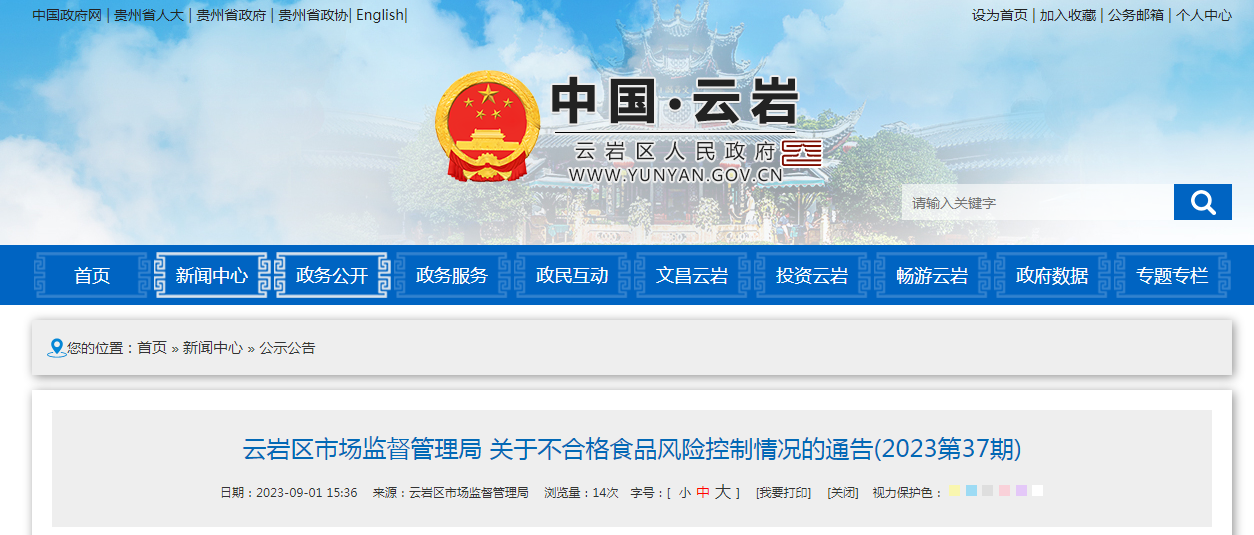Click the 我要打印 print link
Viewport: 1254px width, 535px height.
tap(783, 493)
